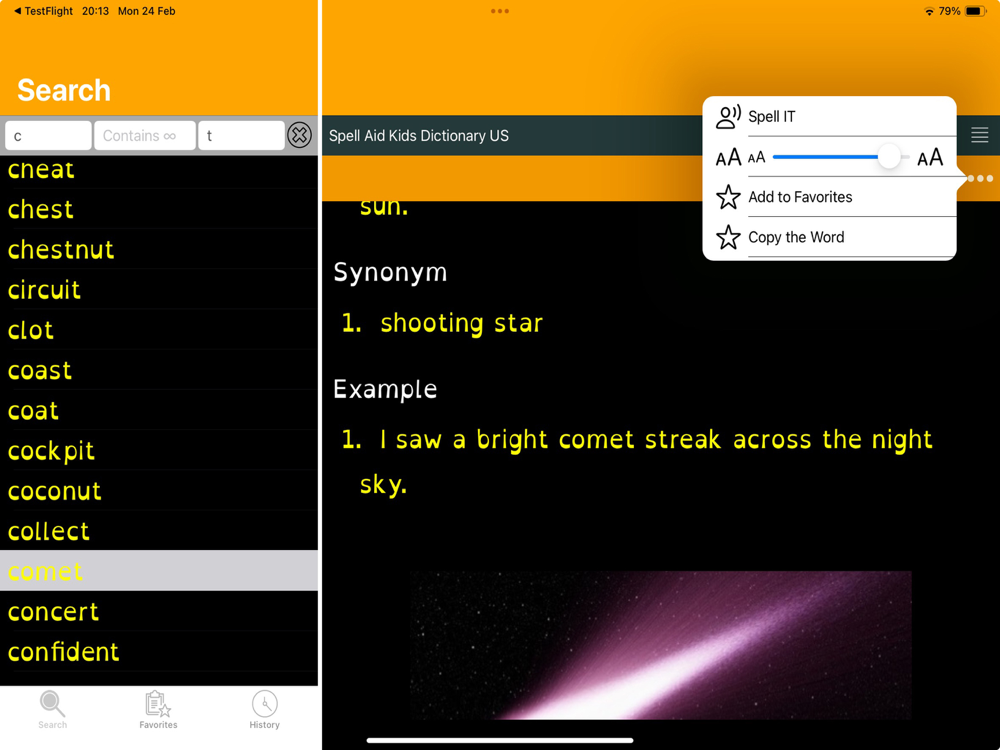Tap the Spell IT speaking person icon

tap(728, 117)
